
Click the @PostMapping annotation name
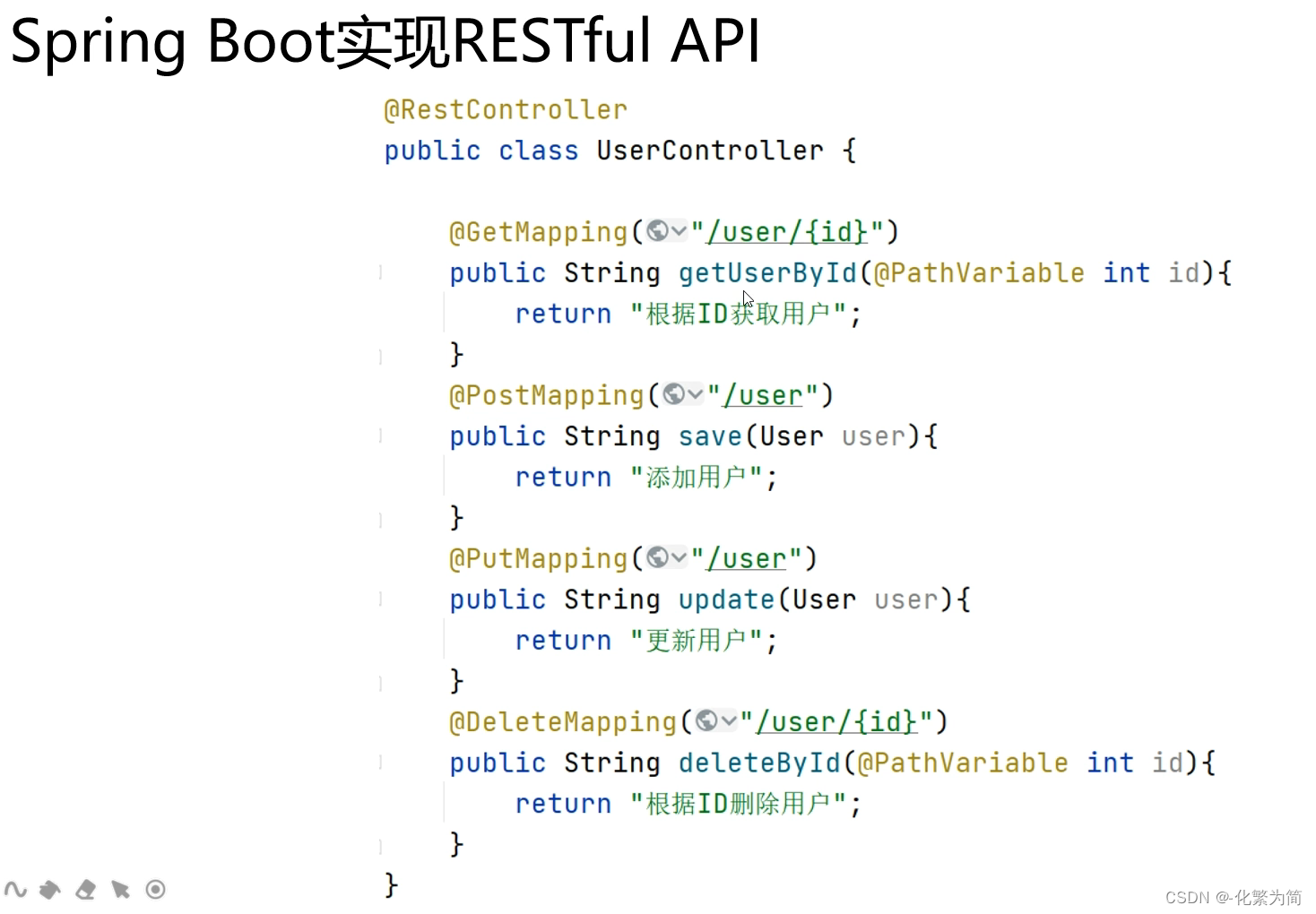click(x=547, y=395)
